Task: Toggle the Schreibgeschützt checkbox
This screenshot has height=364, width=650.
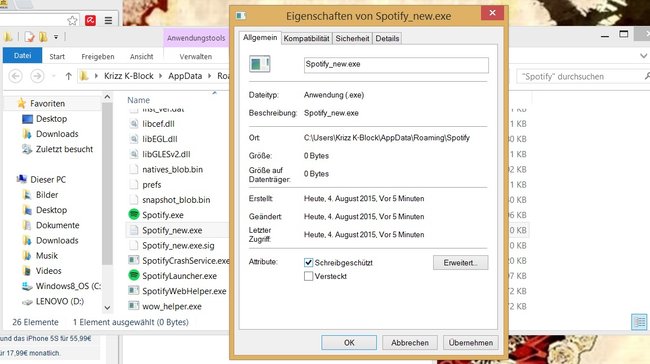Action: (308, 262)
